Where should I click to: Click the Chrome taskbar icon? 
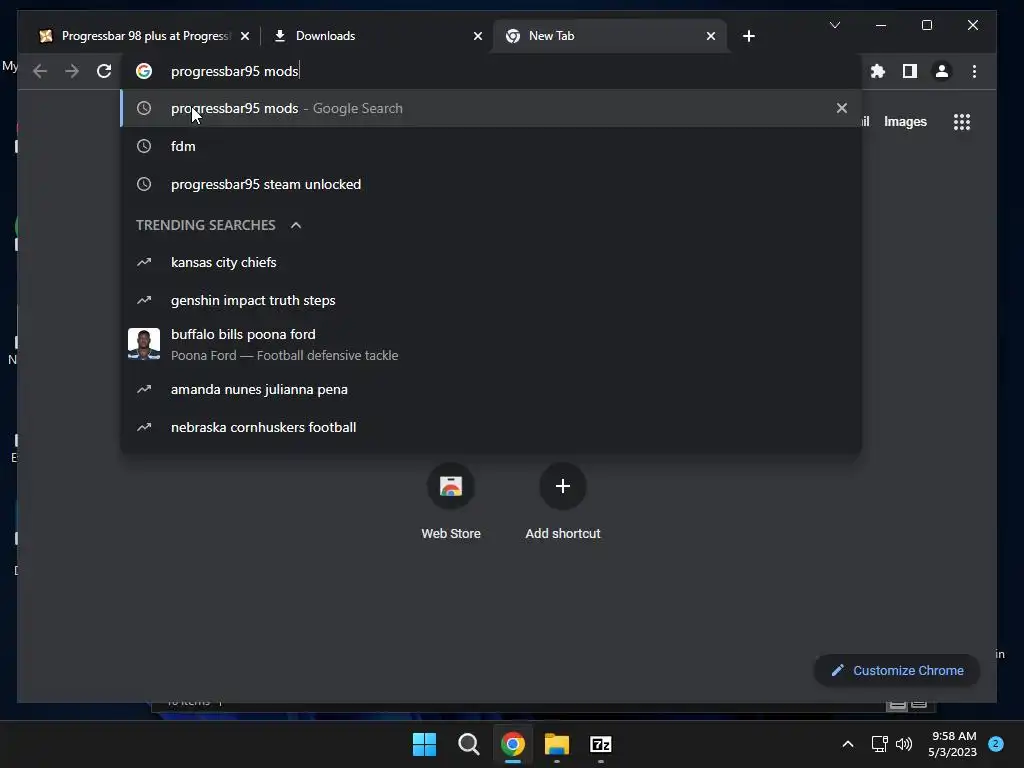point(513,744)
